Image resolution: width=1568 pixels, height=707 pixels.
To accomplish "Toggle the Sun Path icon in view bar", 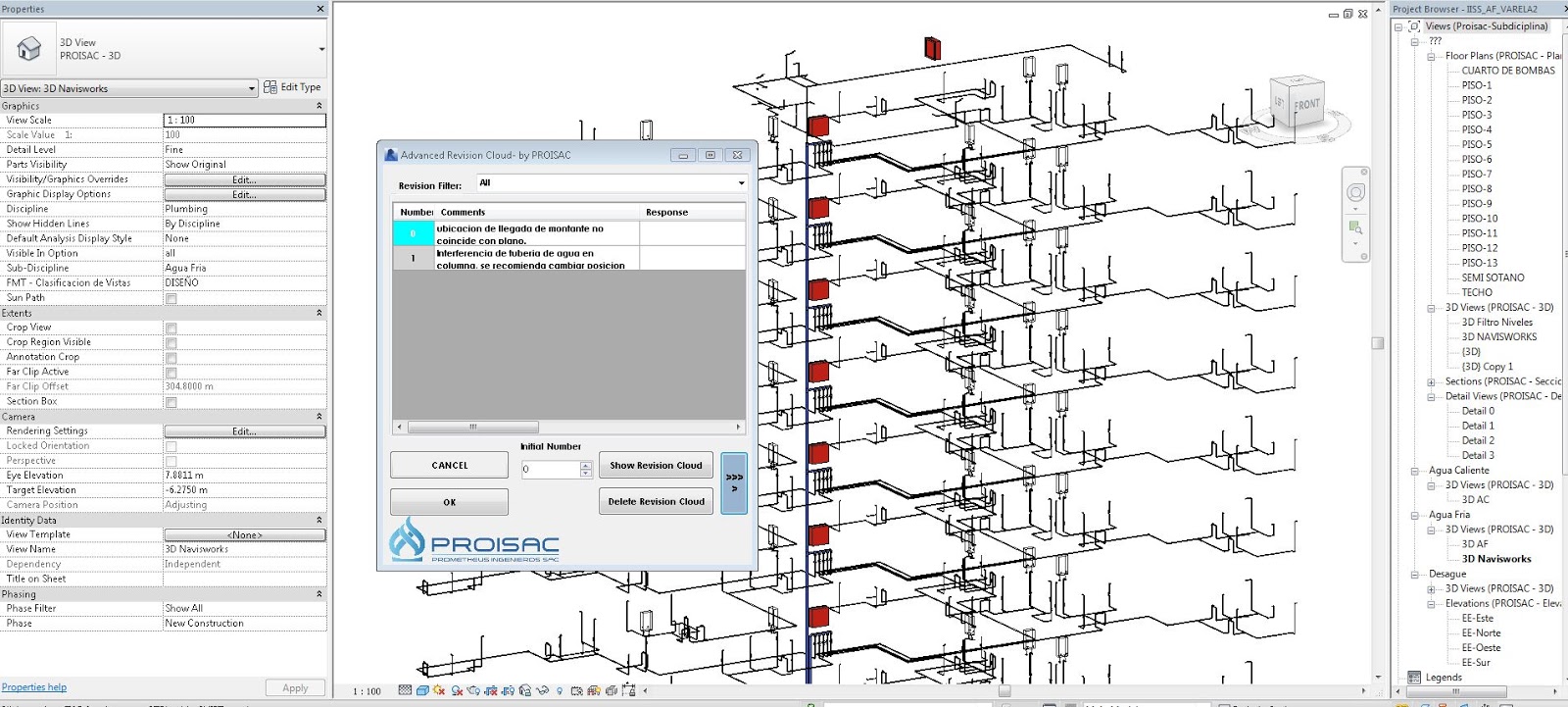I will pos(438,690).
